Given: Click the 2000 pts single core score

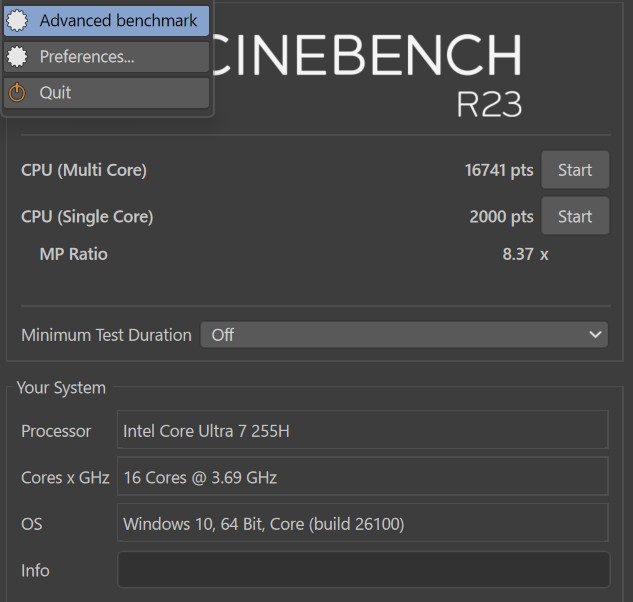Looking at the screenshot, I should tap(501, 216).
